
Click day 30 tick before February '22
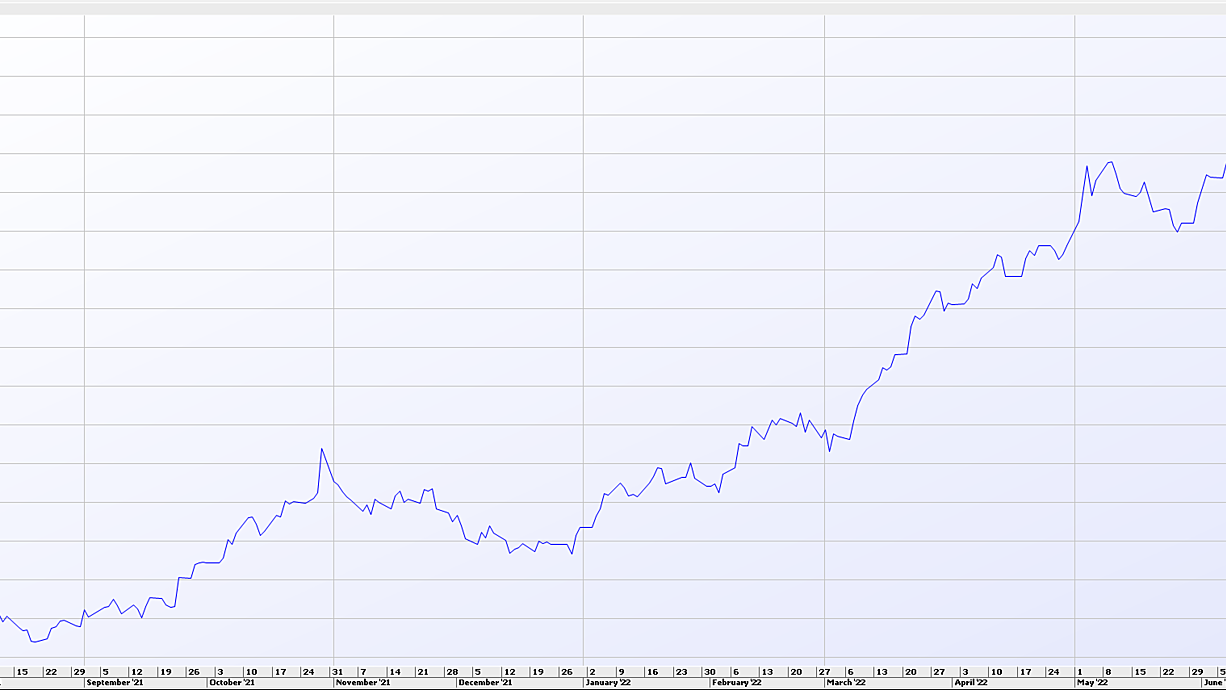click(x=710, y=672)
